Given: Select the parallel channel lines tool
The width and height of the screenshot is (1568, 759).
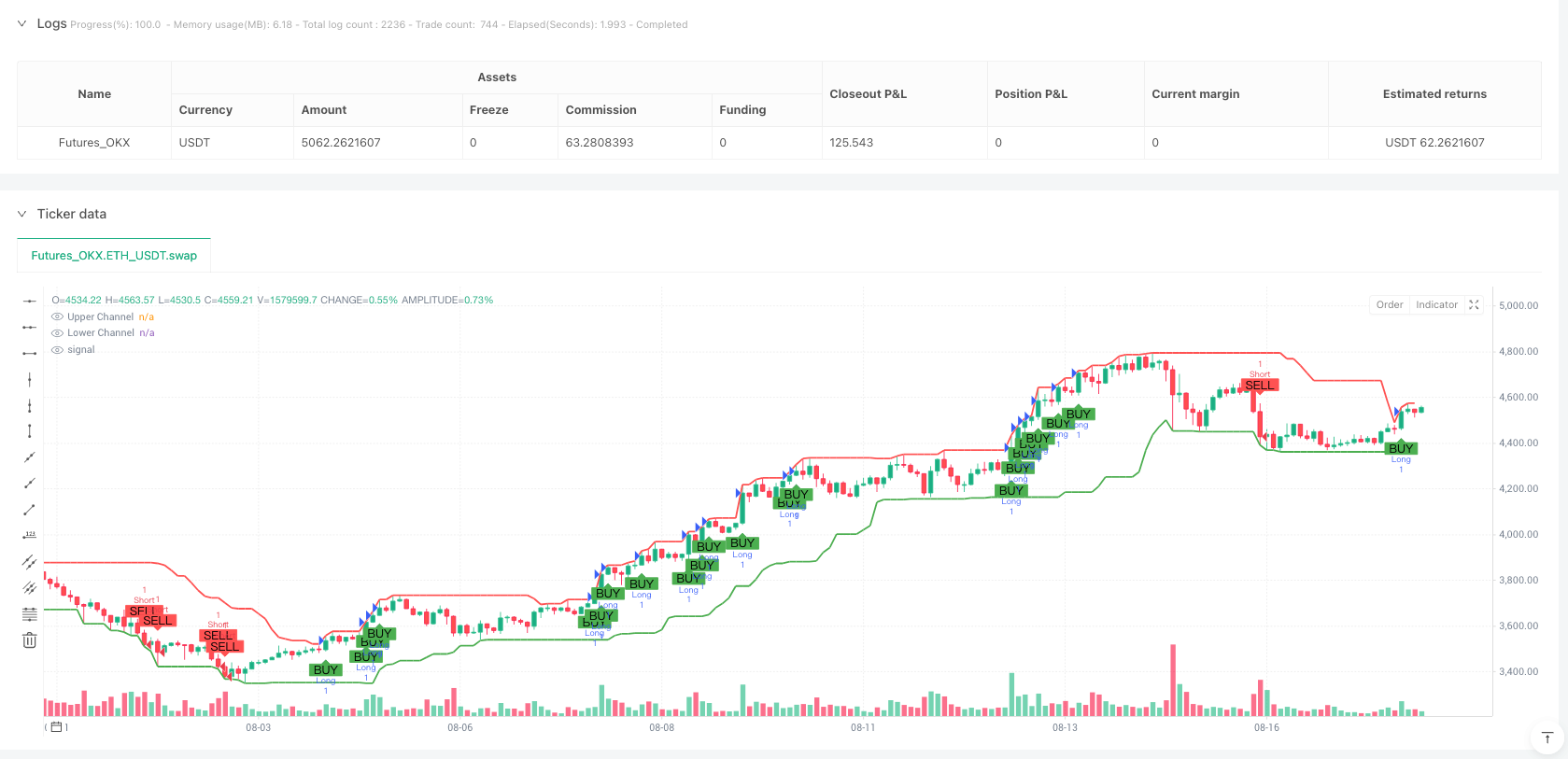Looking at the screenshot, I should 30,562.
